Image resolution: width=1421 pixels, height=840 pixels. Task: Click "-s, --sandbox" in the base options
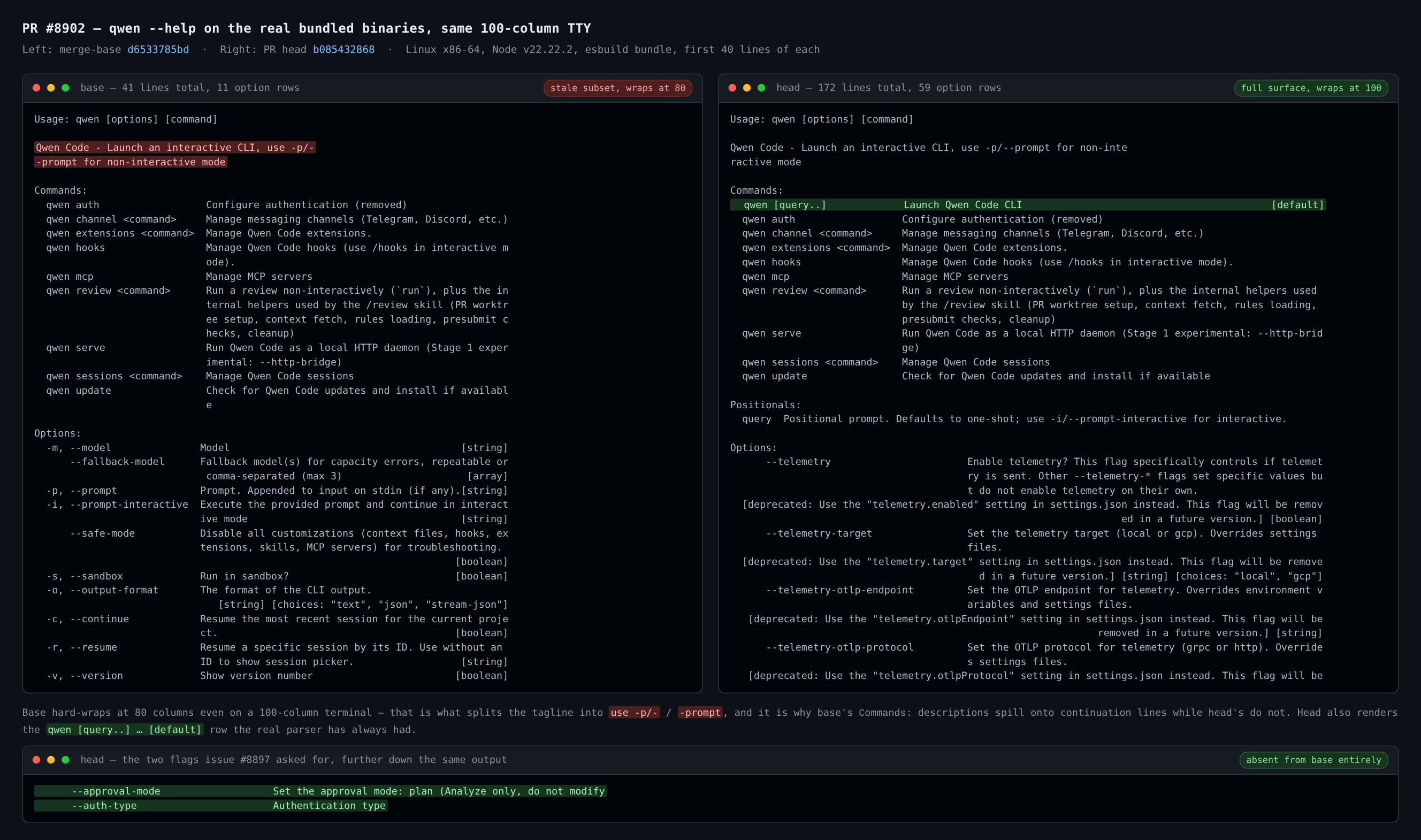click(x=85, y=576)
